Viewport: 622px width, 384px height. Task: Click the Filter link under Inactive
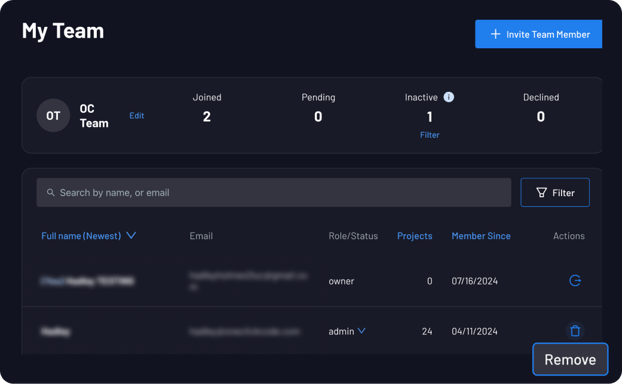click(x=430, y=135)
